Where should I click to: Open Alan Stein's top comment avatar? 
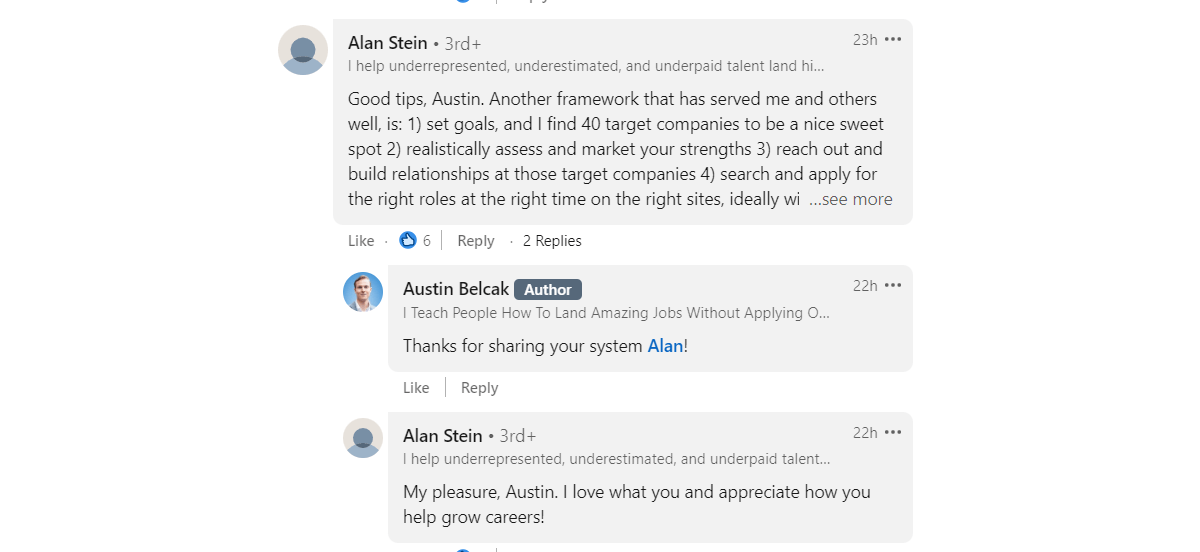tap(303, 50)
